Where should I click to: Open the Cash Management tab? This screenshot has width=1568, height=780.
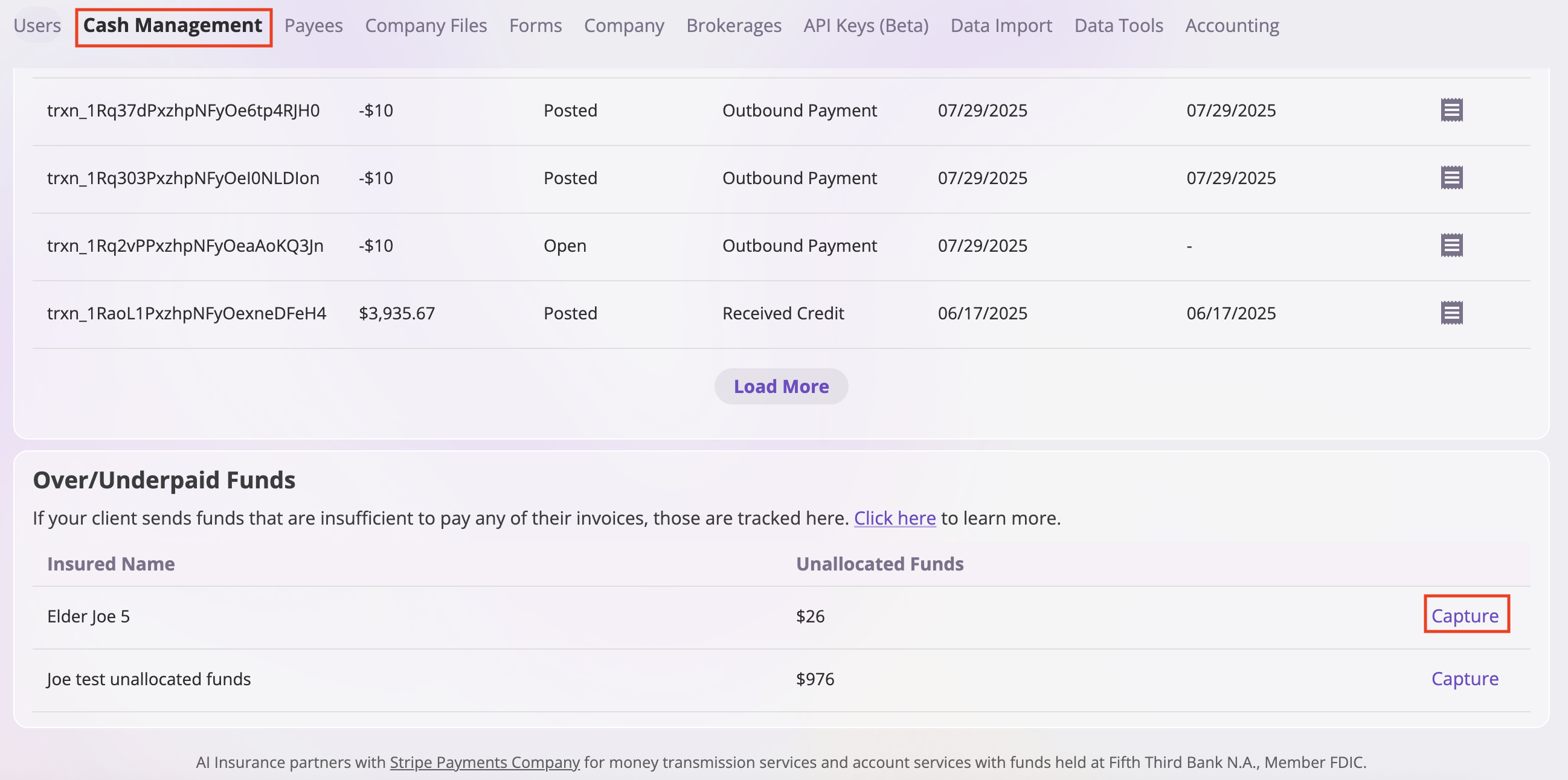pyautogui.click(x=173, y=25)
